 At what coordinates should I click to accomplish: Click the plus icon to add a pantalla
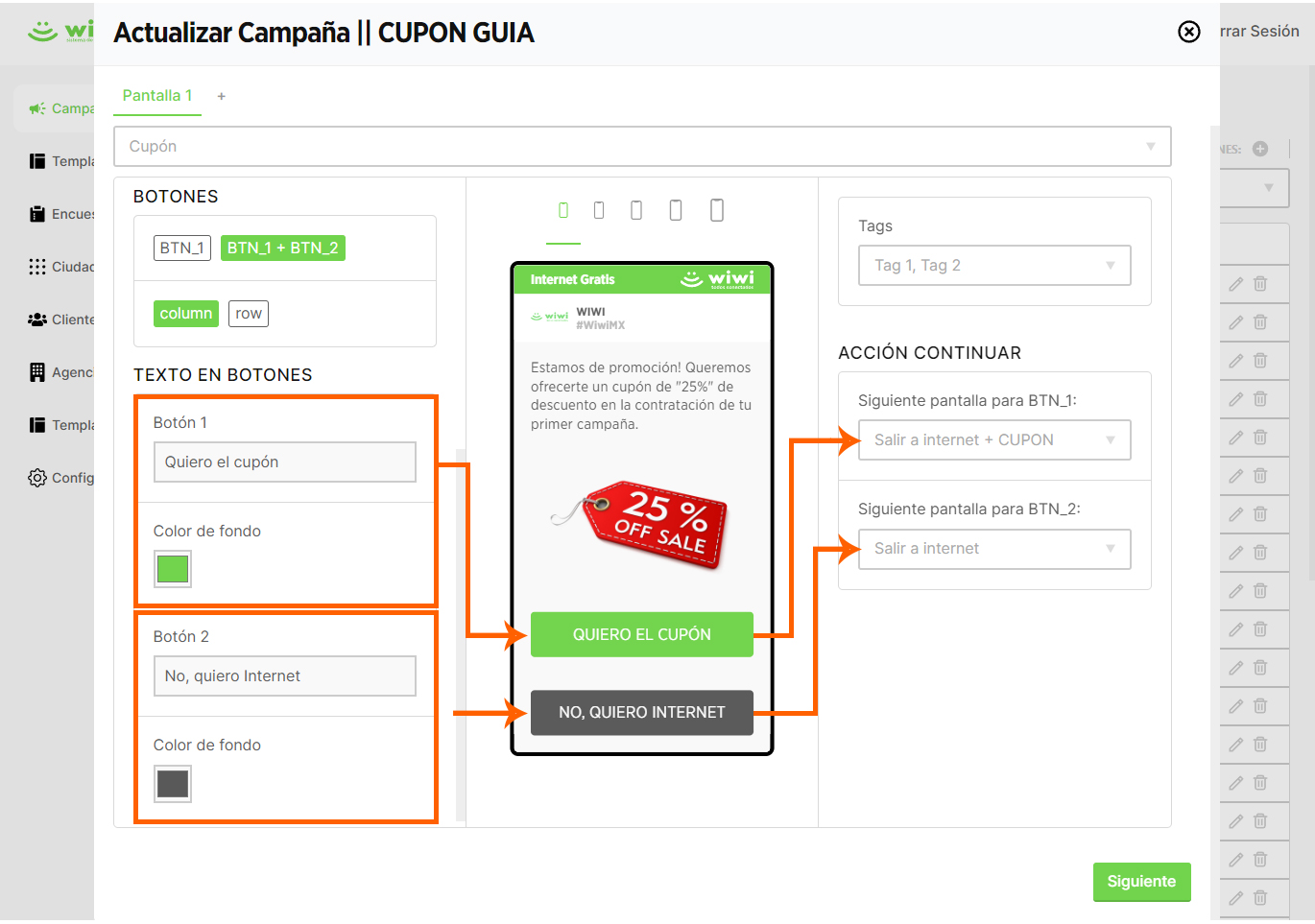222,96
